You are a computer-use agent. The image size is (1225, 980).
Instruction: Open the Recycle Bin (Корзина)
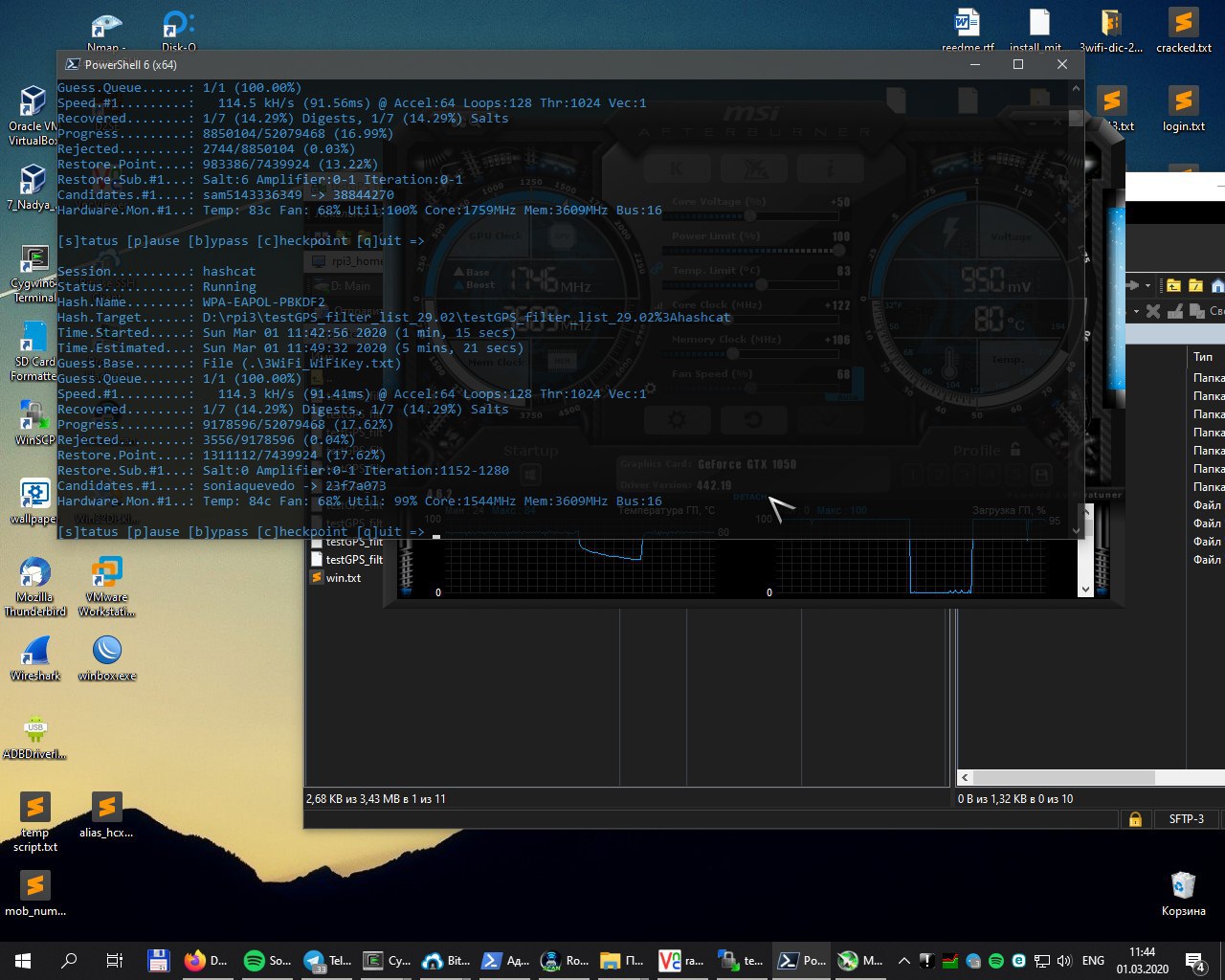[1184, 894]
